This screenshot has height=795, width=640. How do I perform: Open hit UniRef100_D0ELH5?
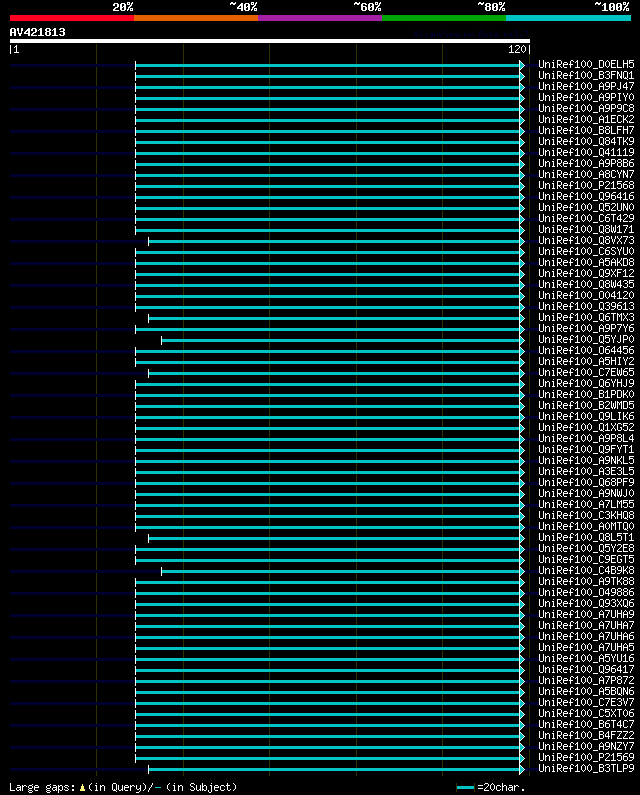(586, 64)
